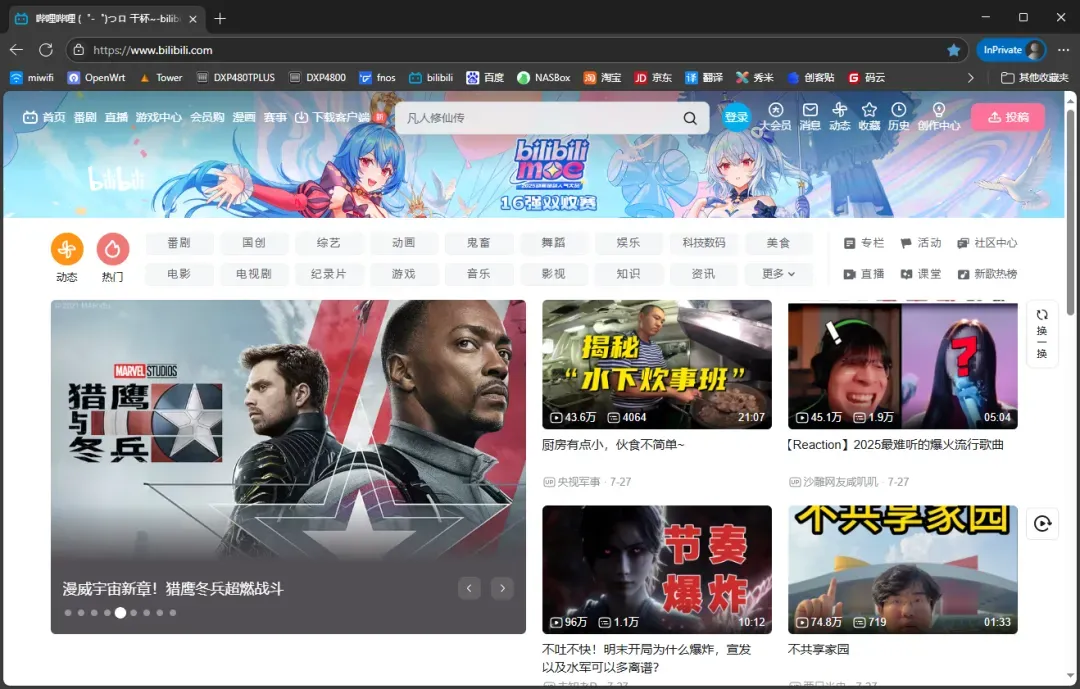Click the red 热门 flame icon
Screen dimensions: 1080x689
pyautogui.click(x=113, y=249)
